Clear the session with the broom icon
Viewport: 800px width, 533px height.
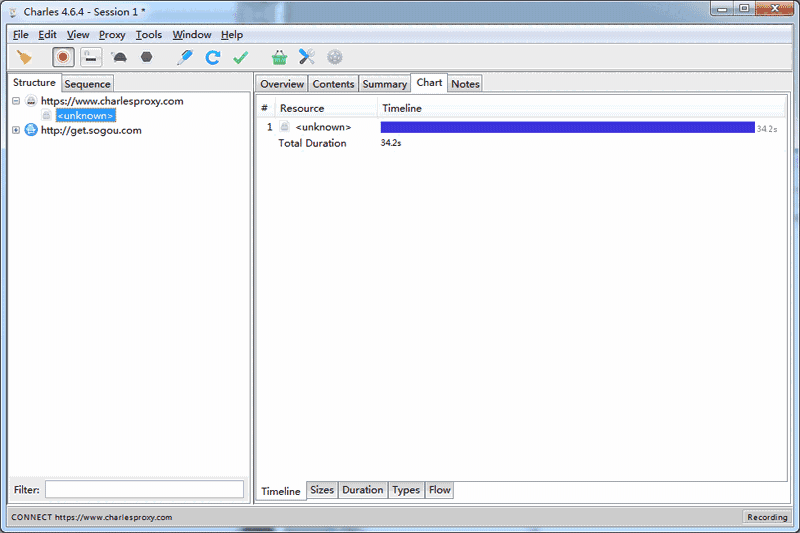click(24, 57)
